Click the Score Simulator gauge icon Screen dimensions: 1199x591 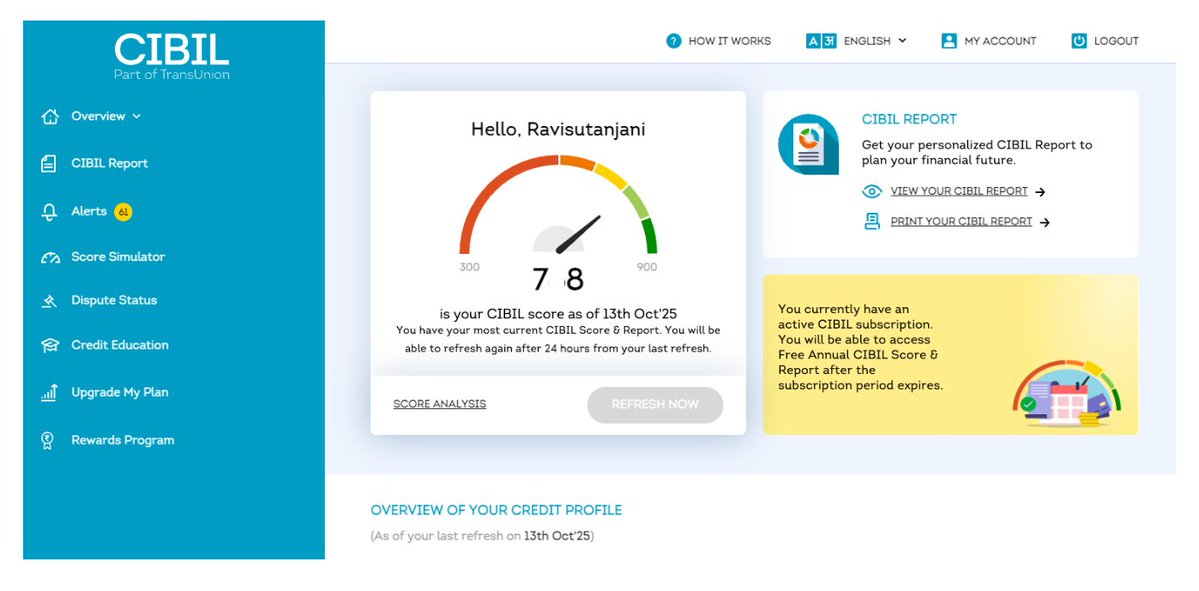point(50,258)
